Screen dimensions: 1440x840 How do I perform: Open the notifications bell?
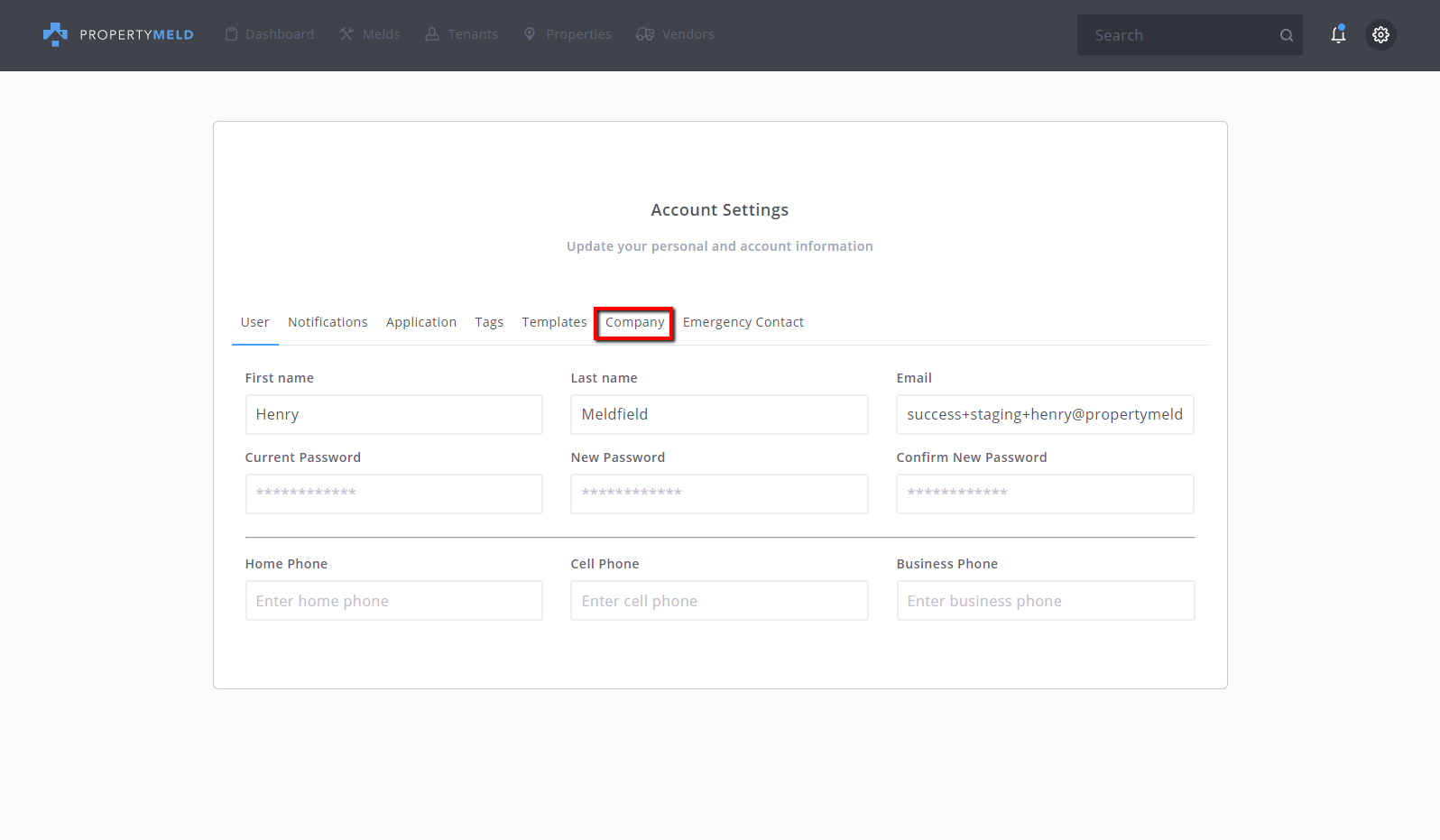1338,34
